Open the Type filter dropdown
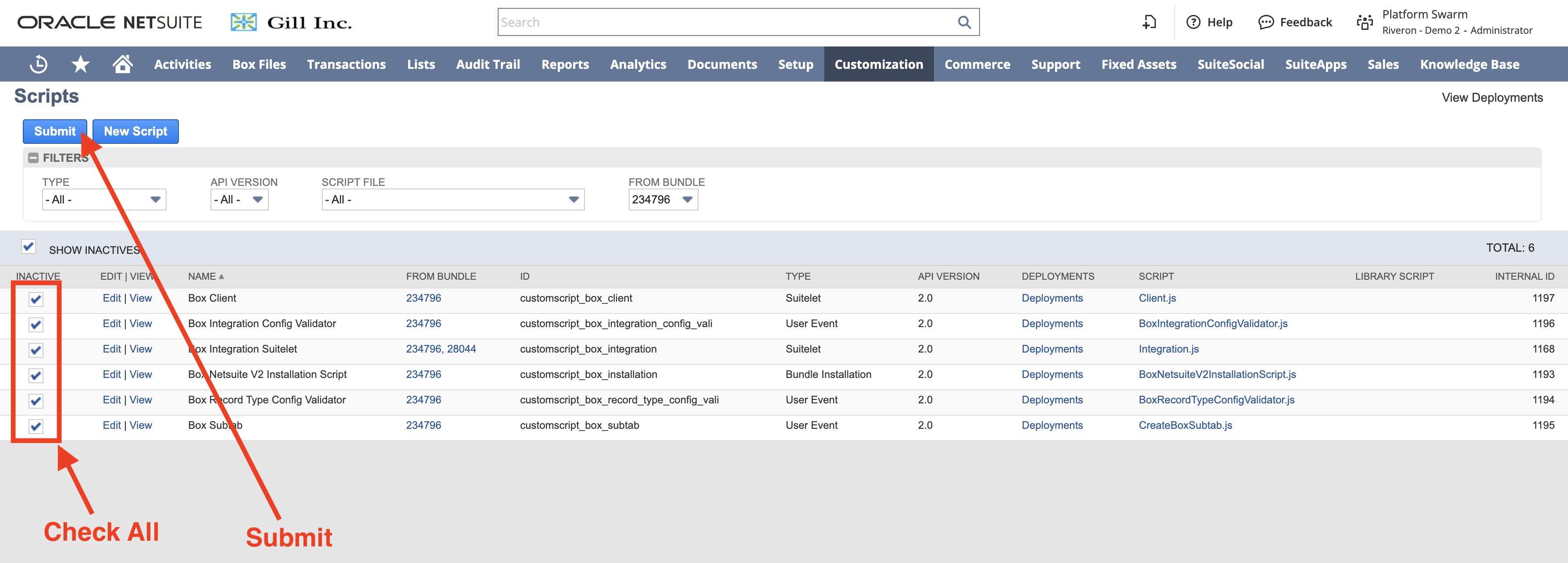Screen dimensions: 1568x563 (104, 200)
